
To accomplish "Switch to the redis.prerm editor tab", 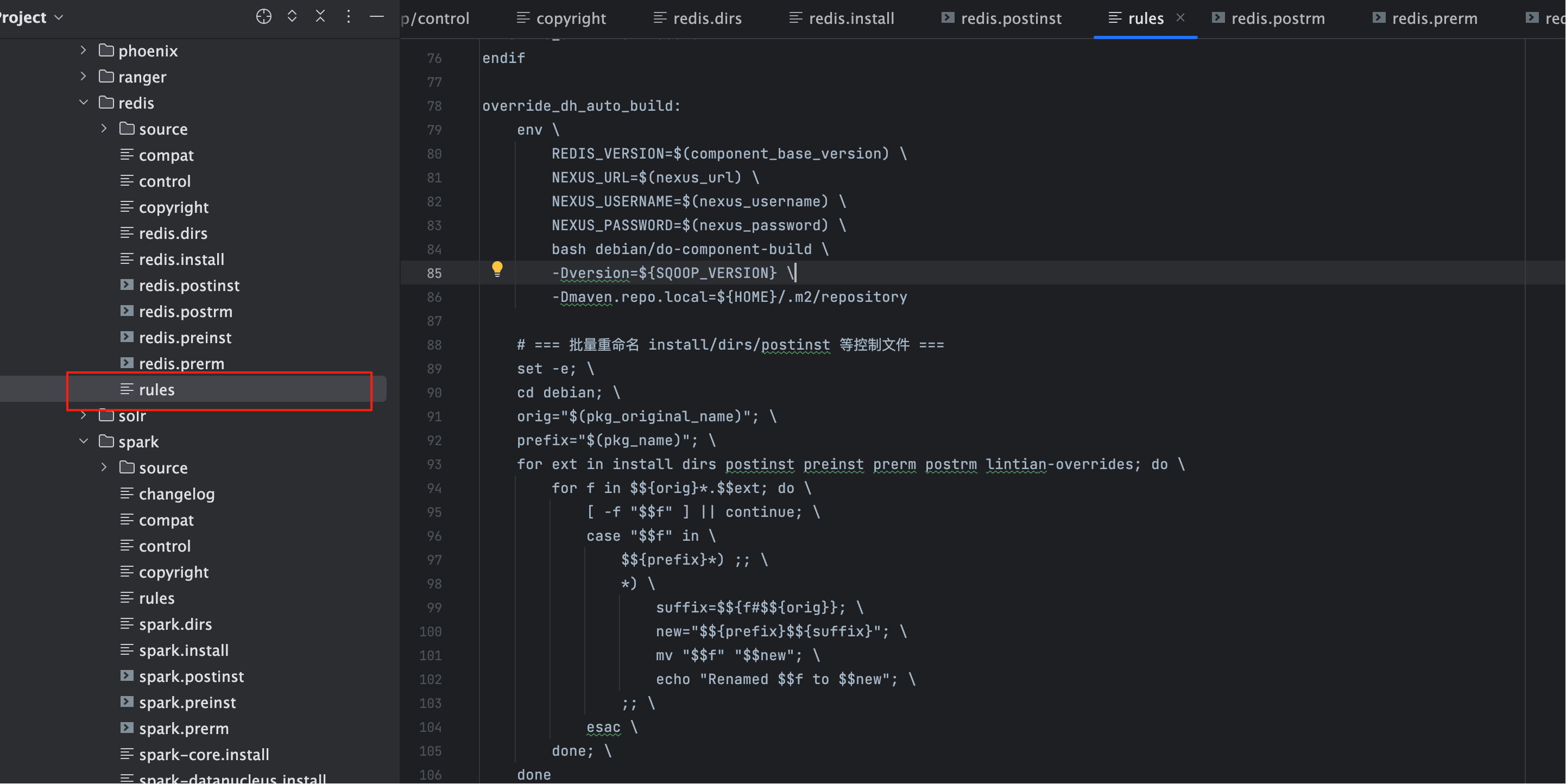I will pyautogui.click(x=1425, y=18).
